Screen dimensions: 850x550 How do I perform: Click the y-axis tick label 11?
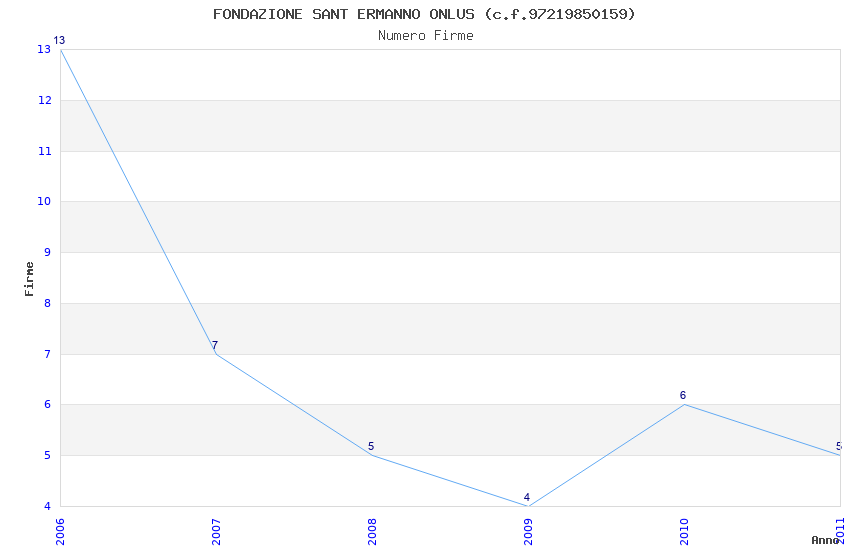click(x=44, y=151)
